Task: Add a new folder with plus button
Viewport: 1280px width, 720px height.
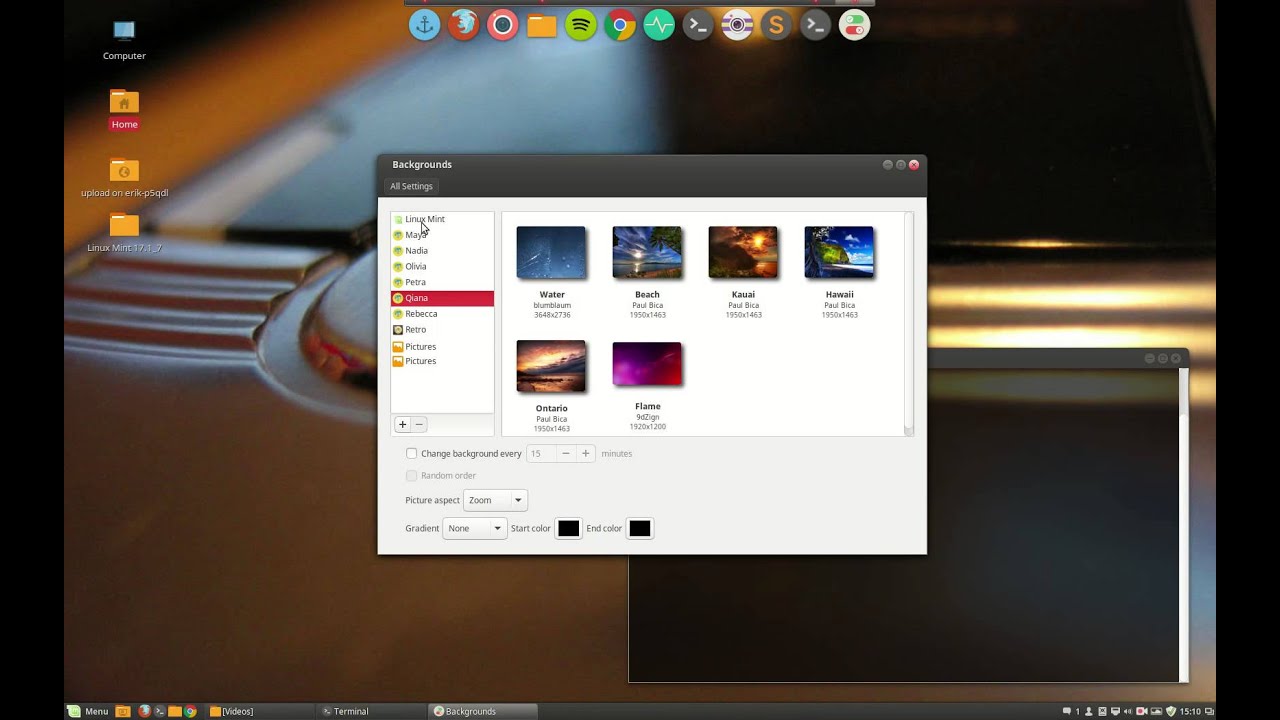Action: [x=403, y=425]
